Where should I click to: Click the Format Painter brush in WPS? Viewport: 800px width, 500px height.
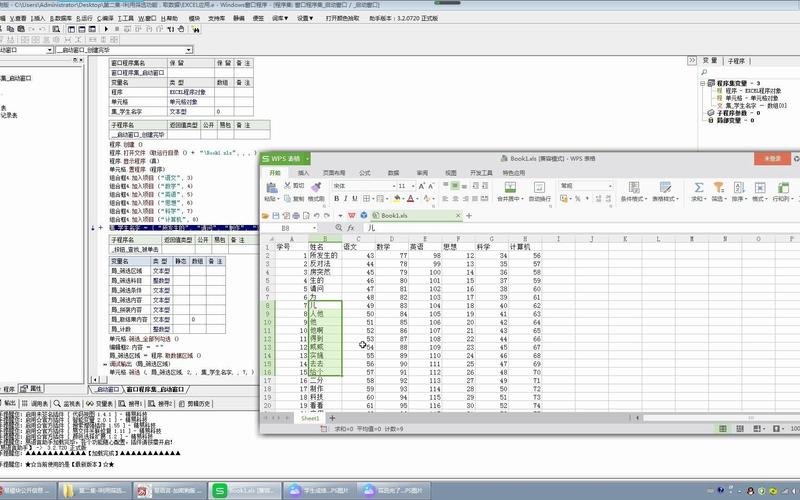[316, 187]
